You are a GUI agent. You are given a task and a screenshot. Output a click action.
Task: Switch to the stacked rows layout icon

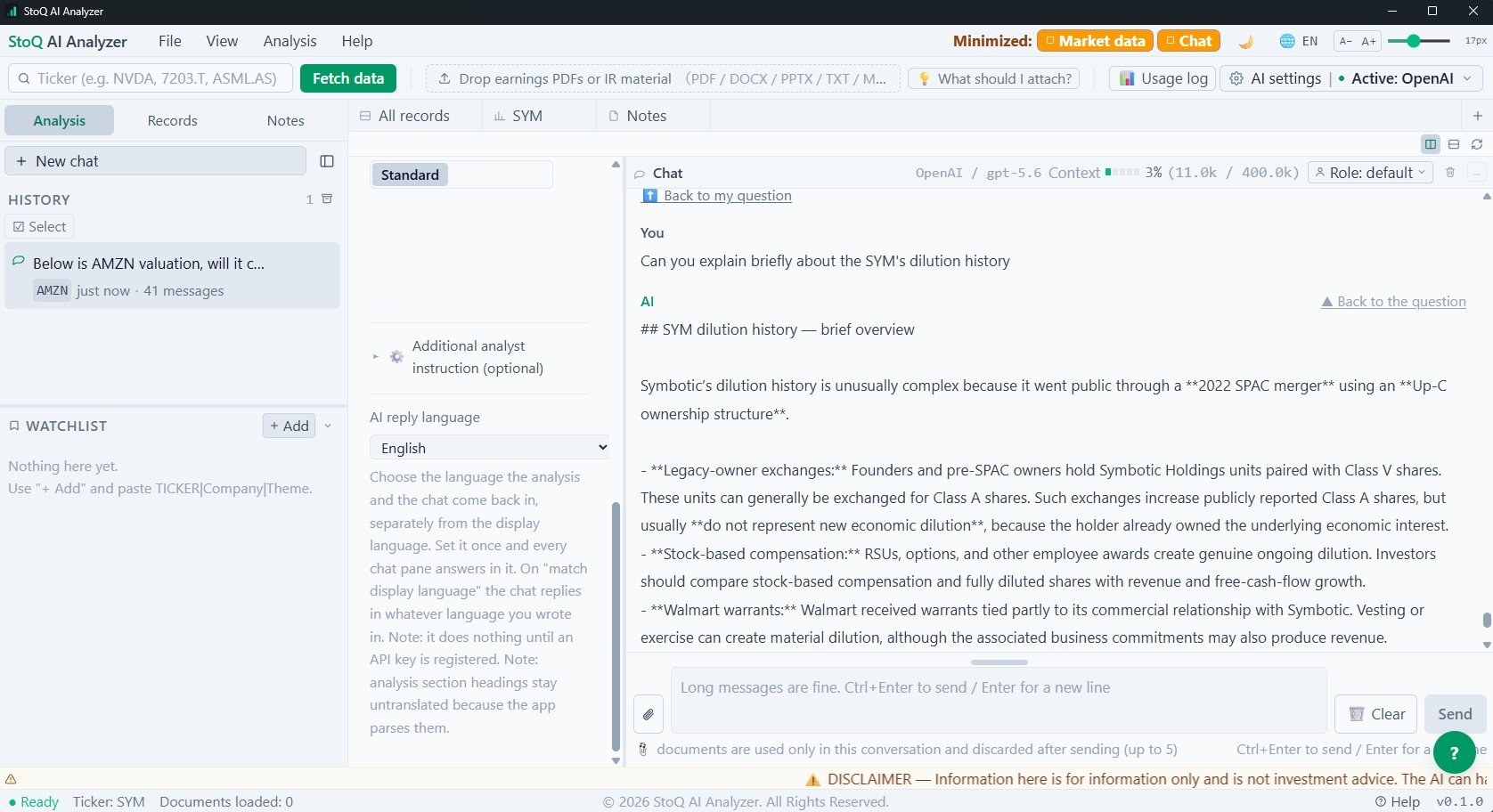(x=1454, y=144)
